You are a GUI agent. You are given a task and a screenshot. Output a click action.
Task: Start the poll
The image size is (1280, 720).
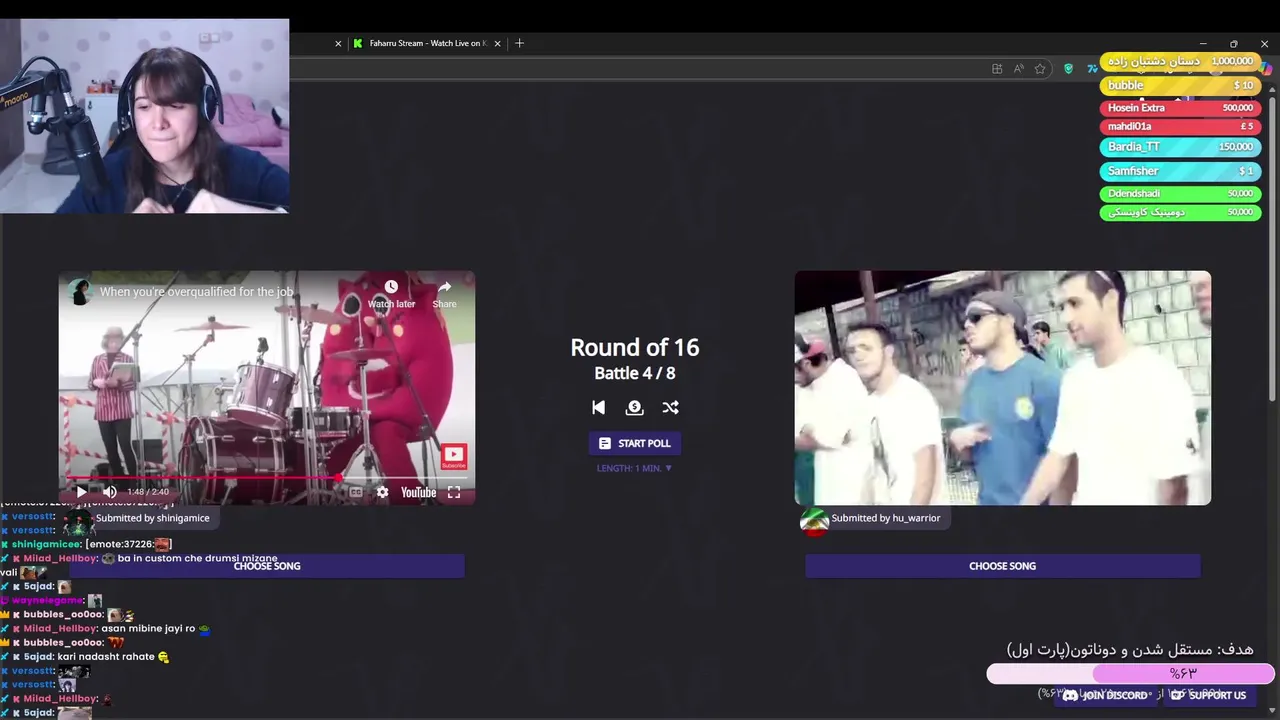(x=634, y=443)
